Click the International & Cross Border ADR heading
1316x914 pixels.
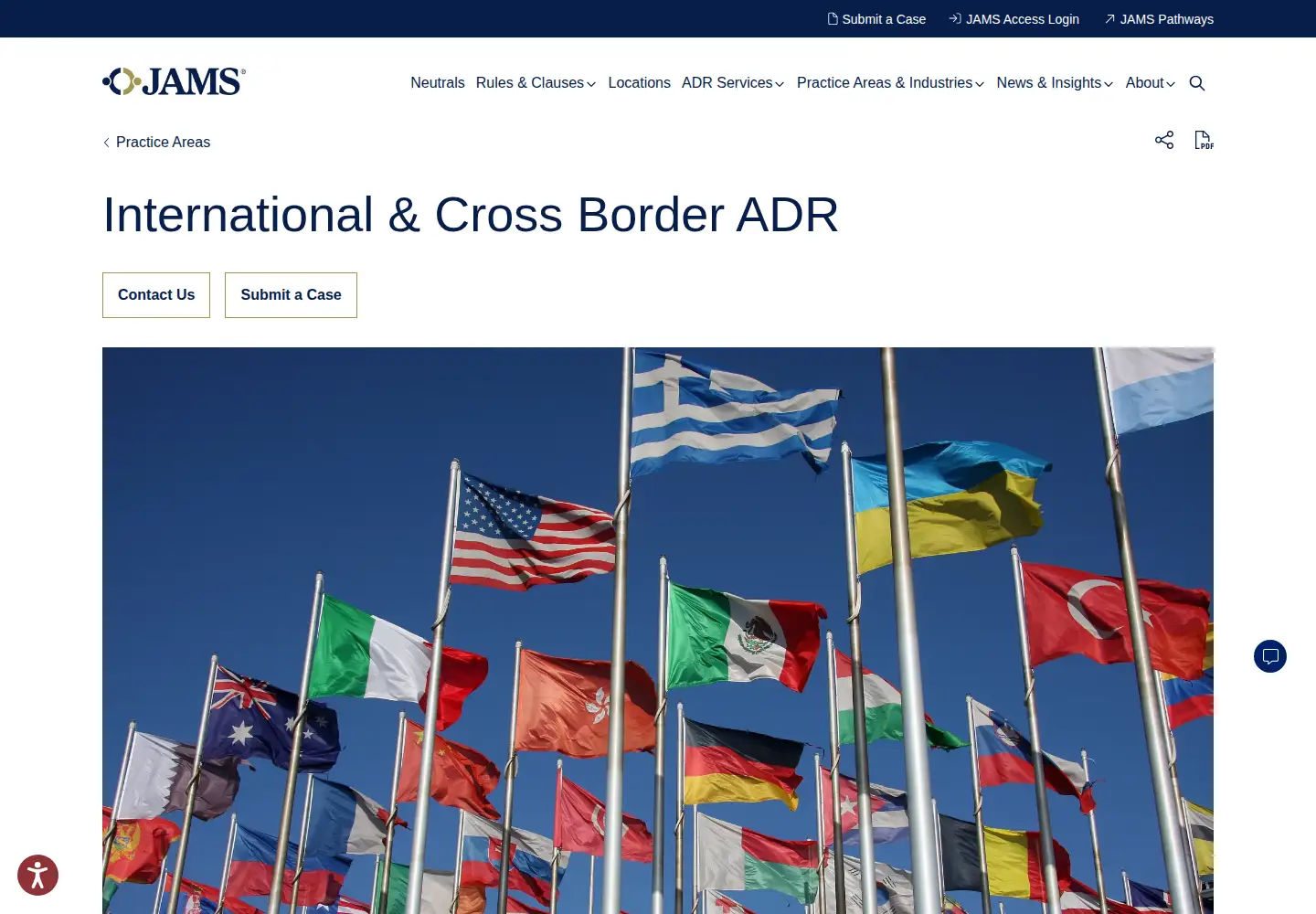coord(471,215)
